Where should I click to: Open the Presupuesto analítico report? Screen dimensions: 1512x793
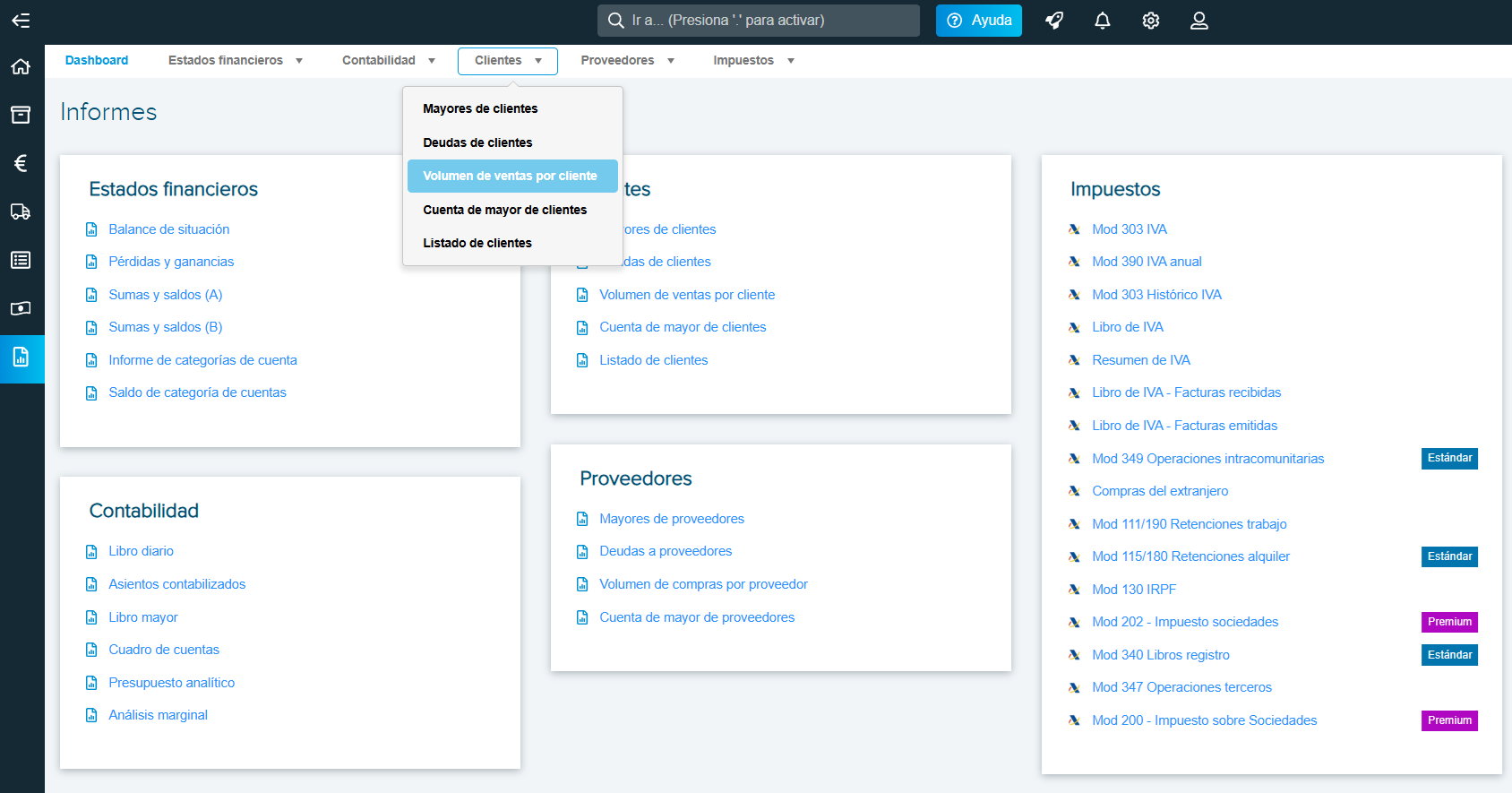pyautogui.click(x=171, y=683)
